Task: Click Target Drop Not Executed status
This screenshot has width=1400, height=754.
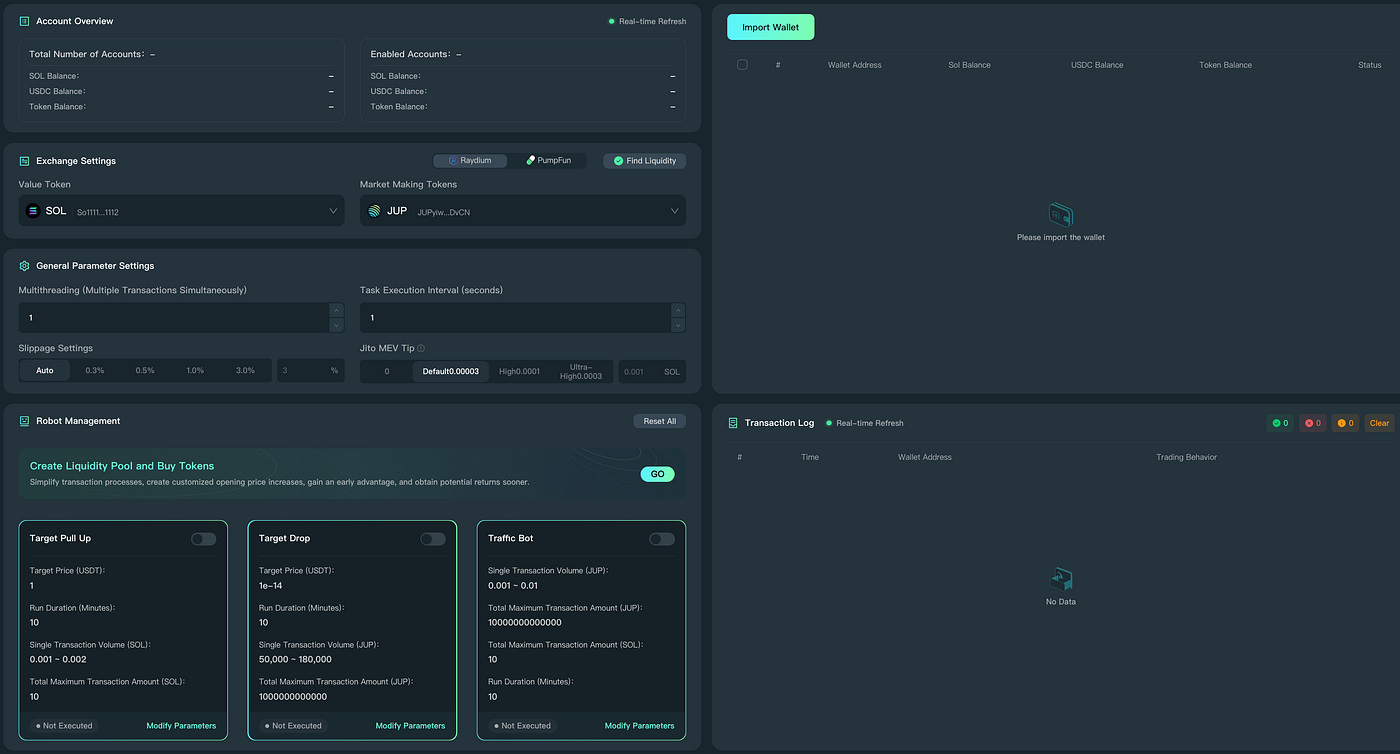Action: (x=294, y=726)
